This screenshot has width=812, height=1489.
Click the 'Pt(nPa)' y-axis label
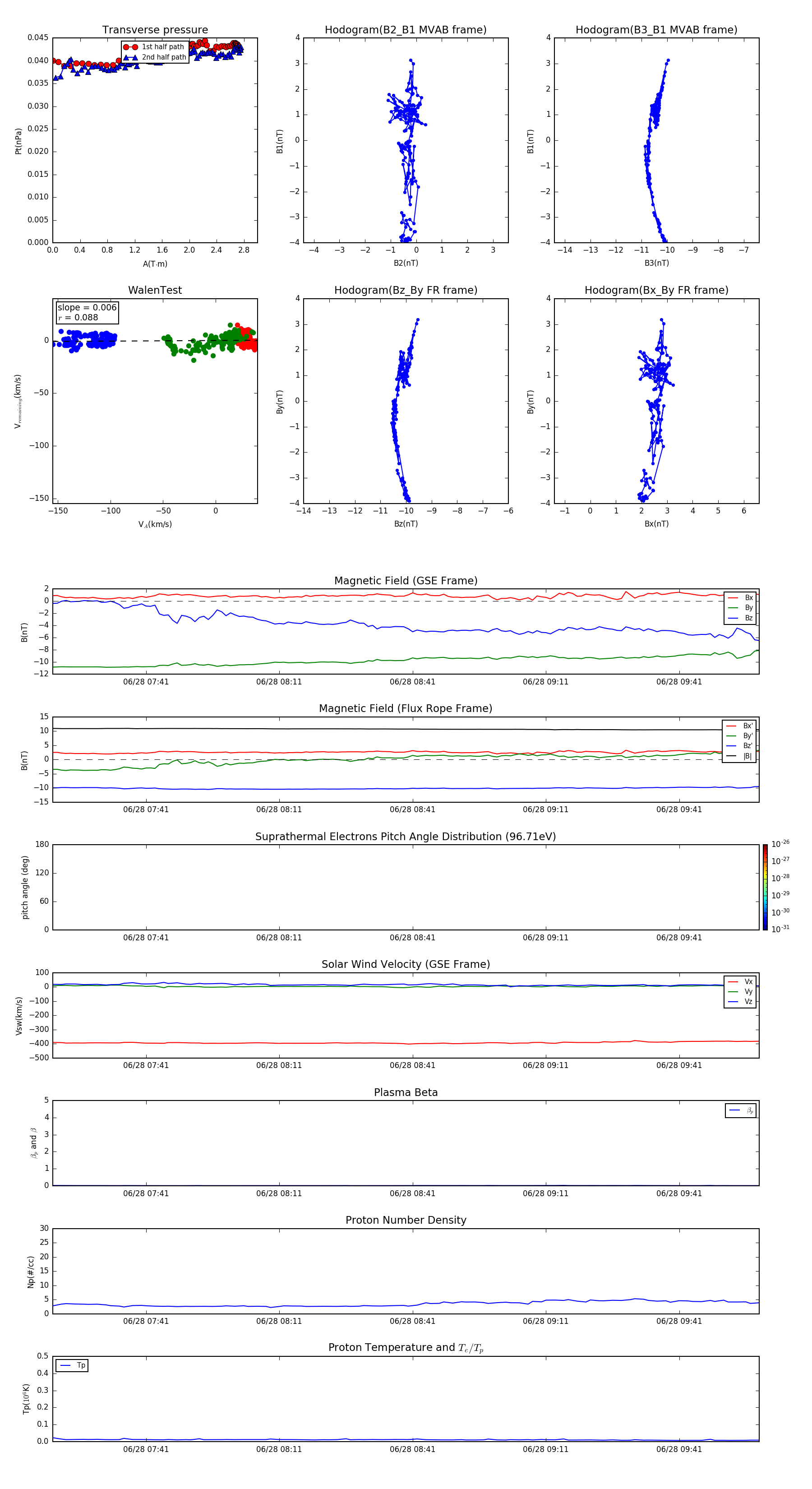(18, 141)
